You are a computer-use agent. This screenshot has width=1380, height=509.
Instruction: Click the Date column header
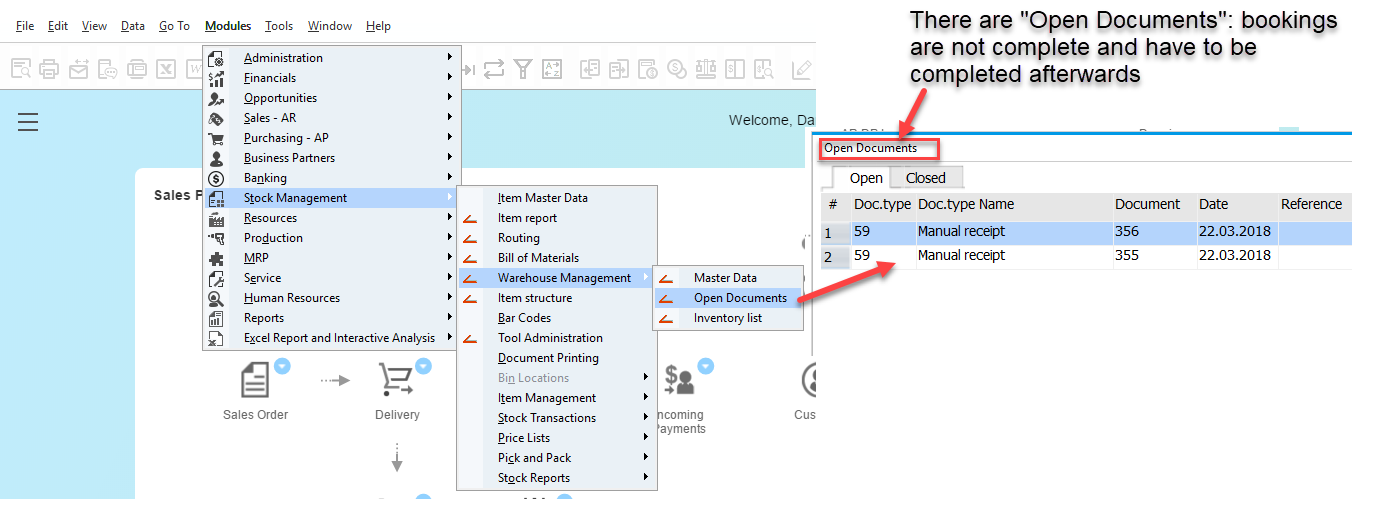(x=1236, y=204)
